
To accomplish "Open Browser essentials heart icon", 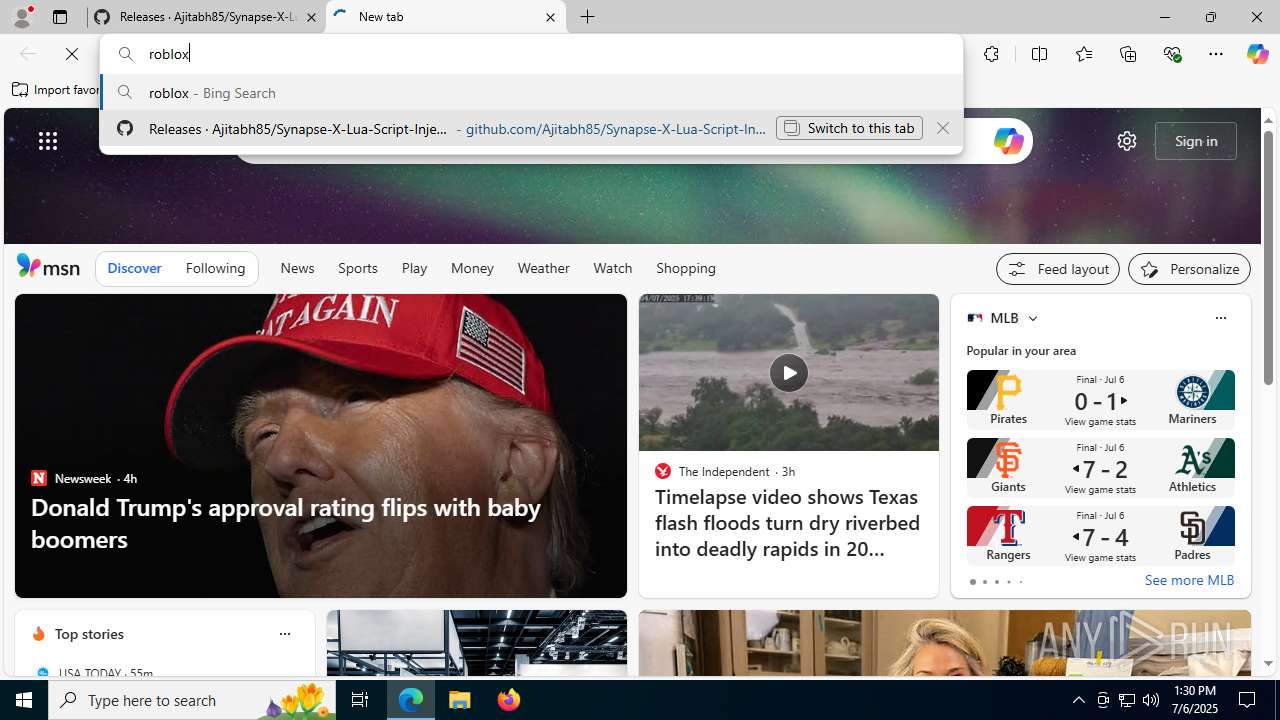I will [x=1172, y=54].
